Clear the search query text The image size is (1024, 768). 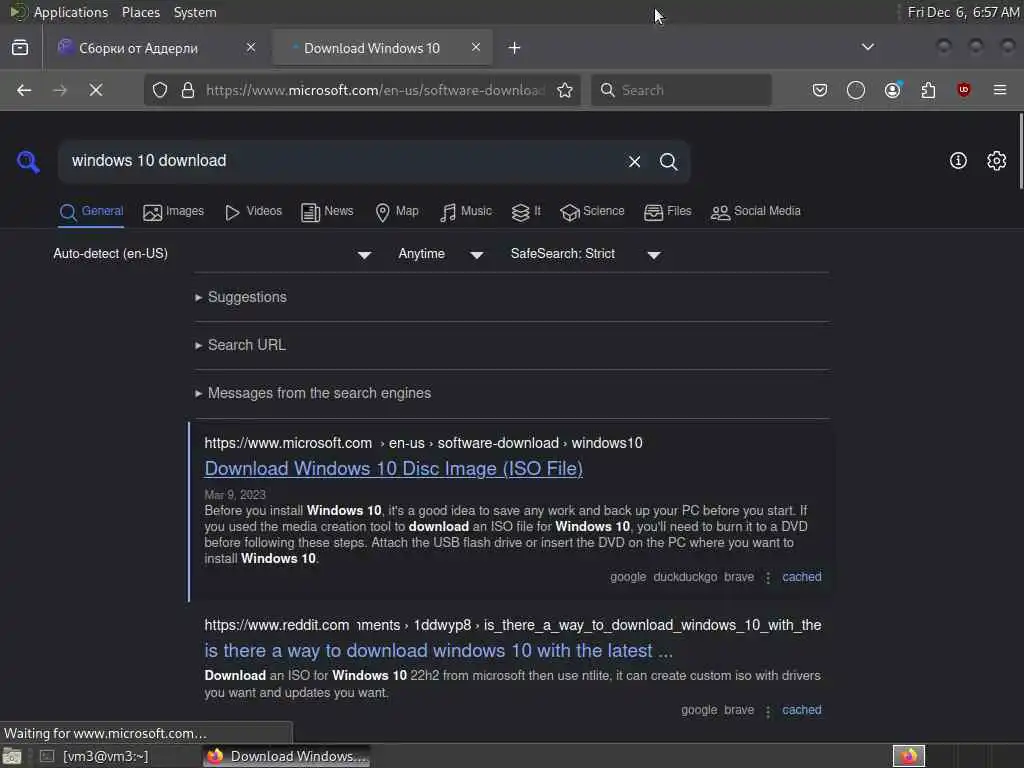634,161
